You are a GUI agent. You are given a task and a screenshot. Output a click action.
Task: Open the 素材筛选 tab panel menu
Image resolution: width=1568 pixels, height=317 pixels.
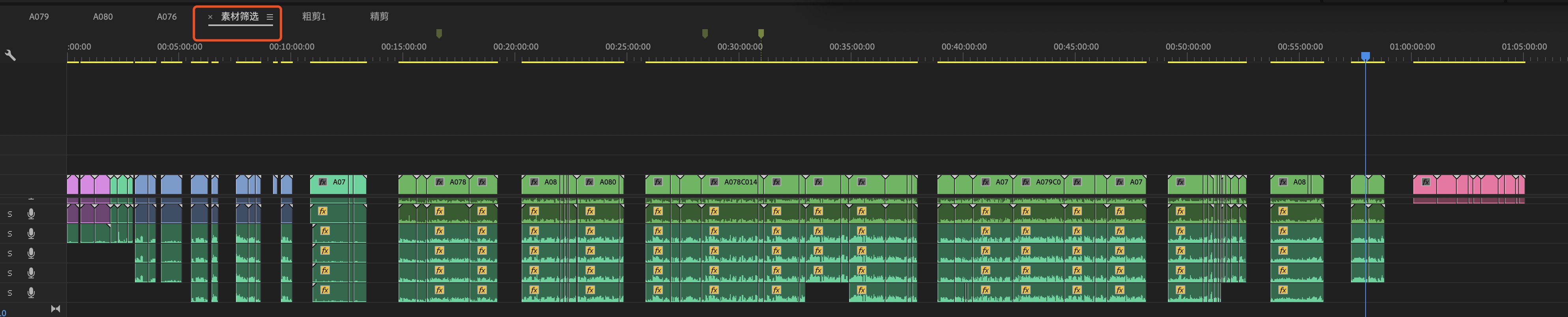pyautogui.click(x=269, y=17)
